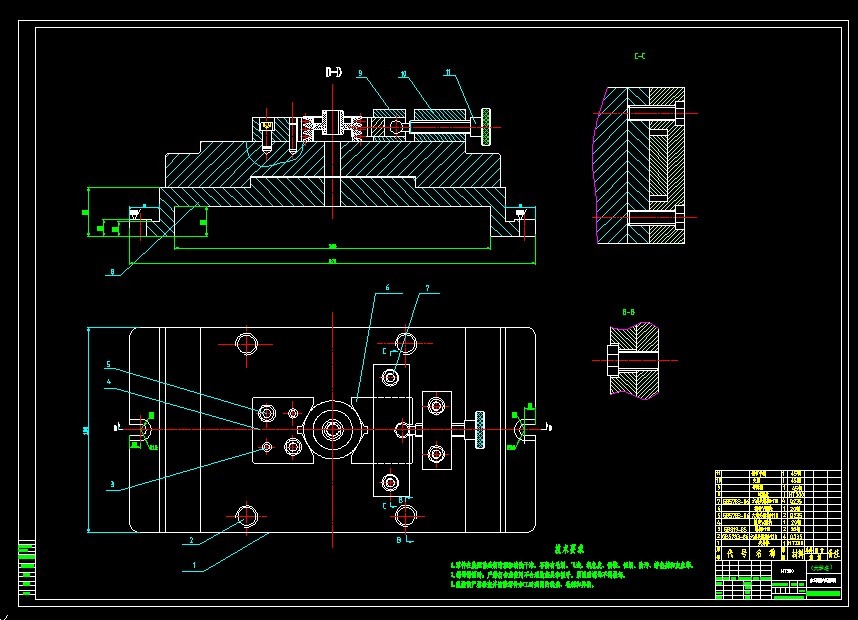858x620 pixels.
Task: Click part callout number 1
Action: click(x=194, y=565)
